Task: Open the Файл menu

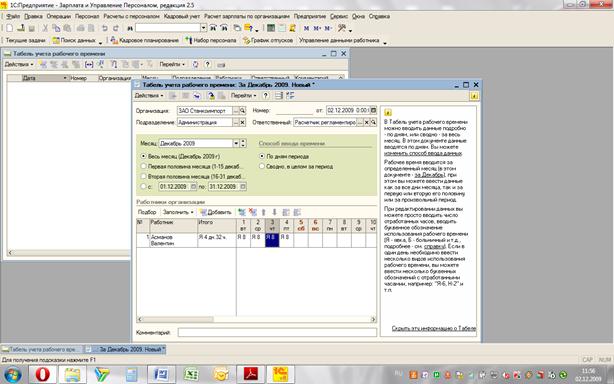Action: point(13,16)
